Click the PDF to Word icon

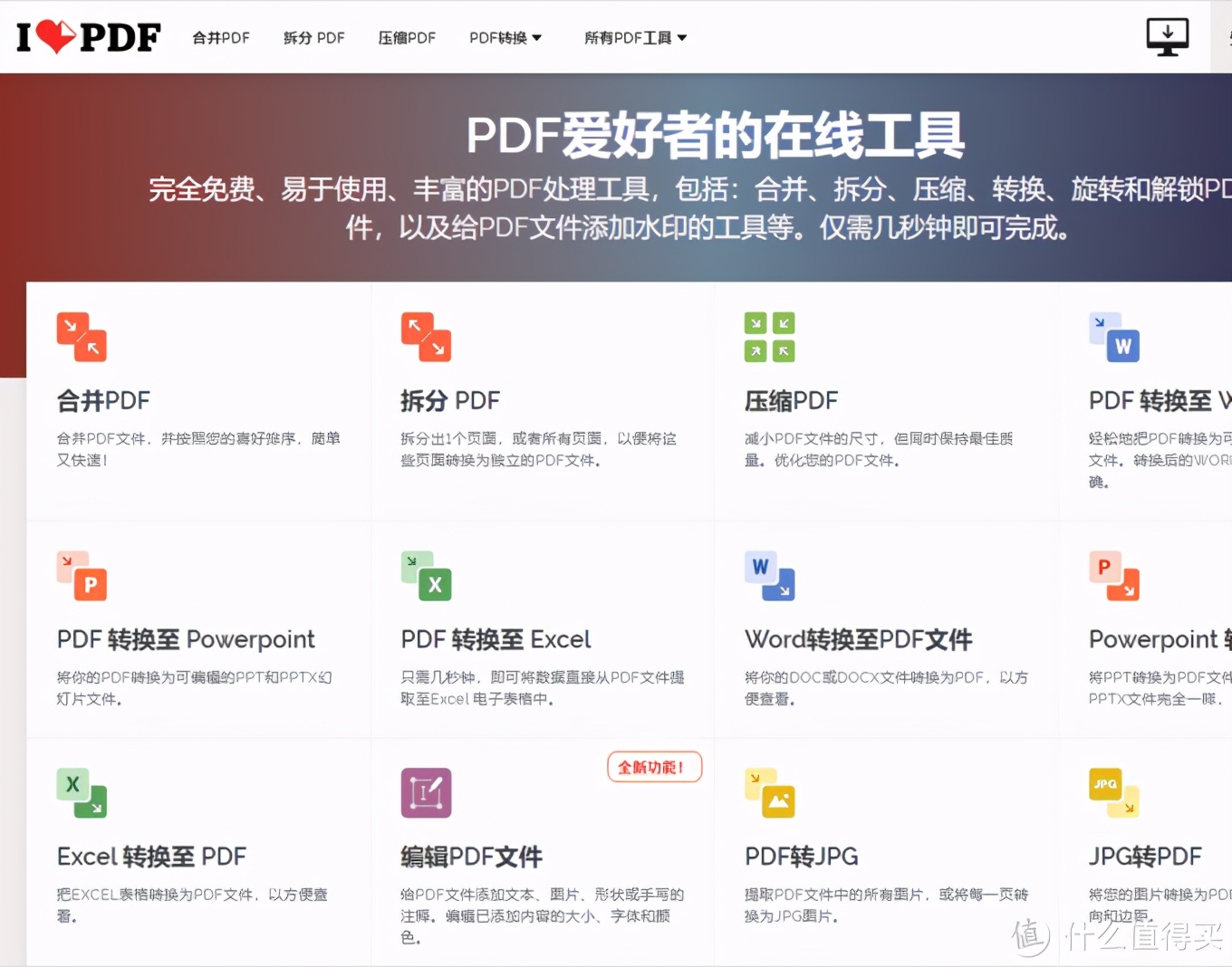tap(1114, 337)
